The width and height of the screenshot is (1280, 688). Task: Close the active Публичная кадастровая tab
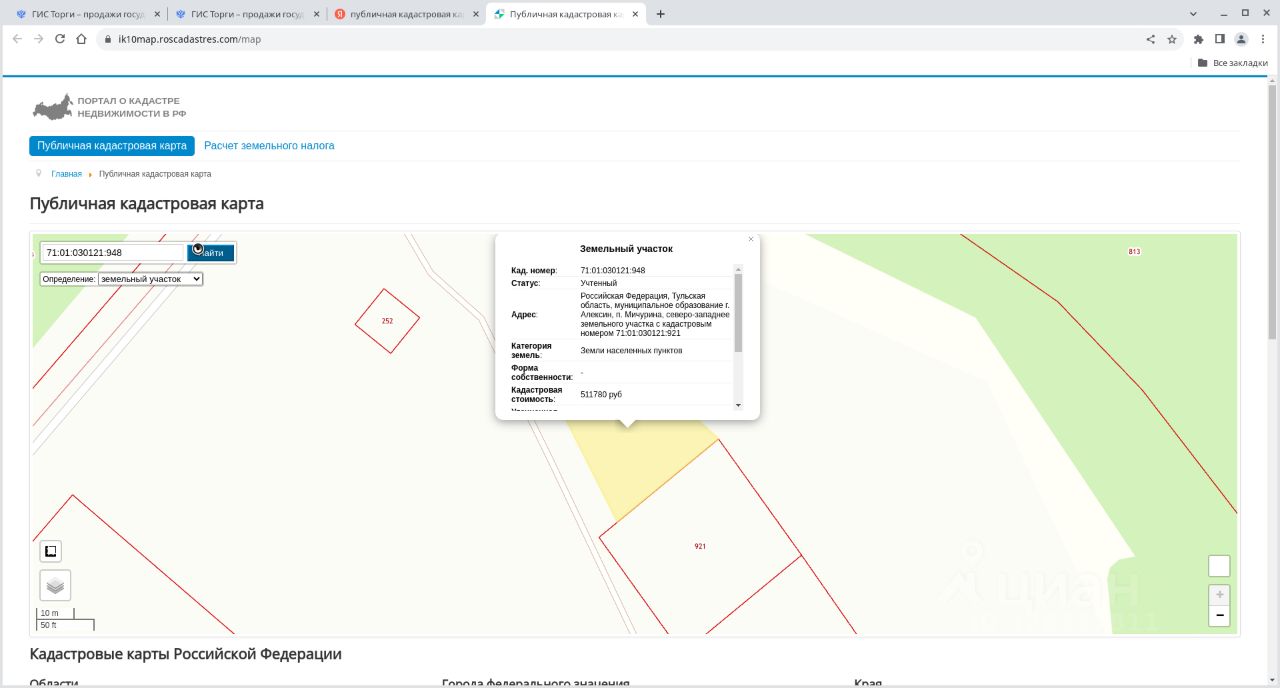634,14
